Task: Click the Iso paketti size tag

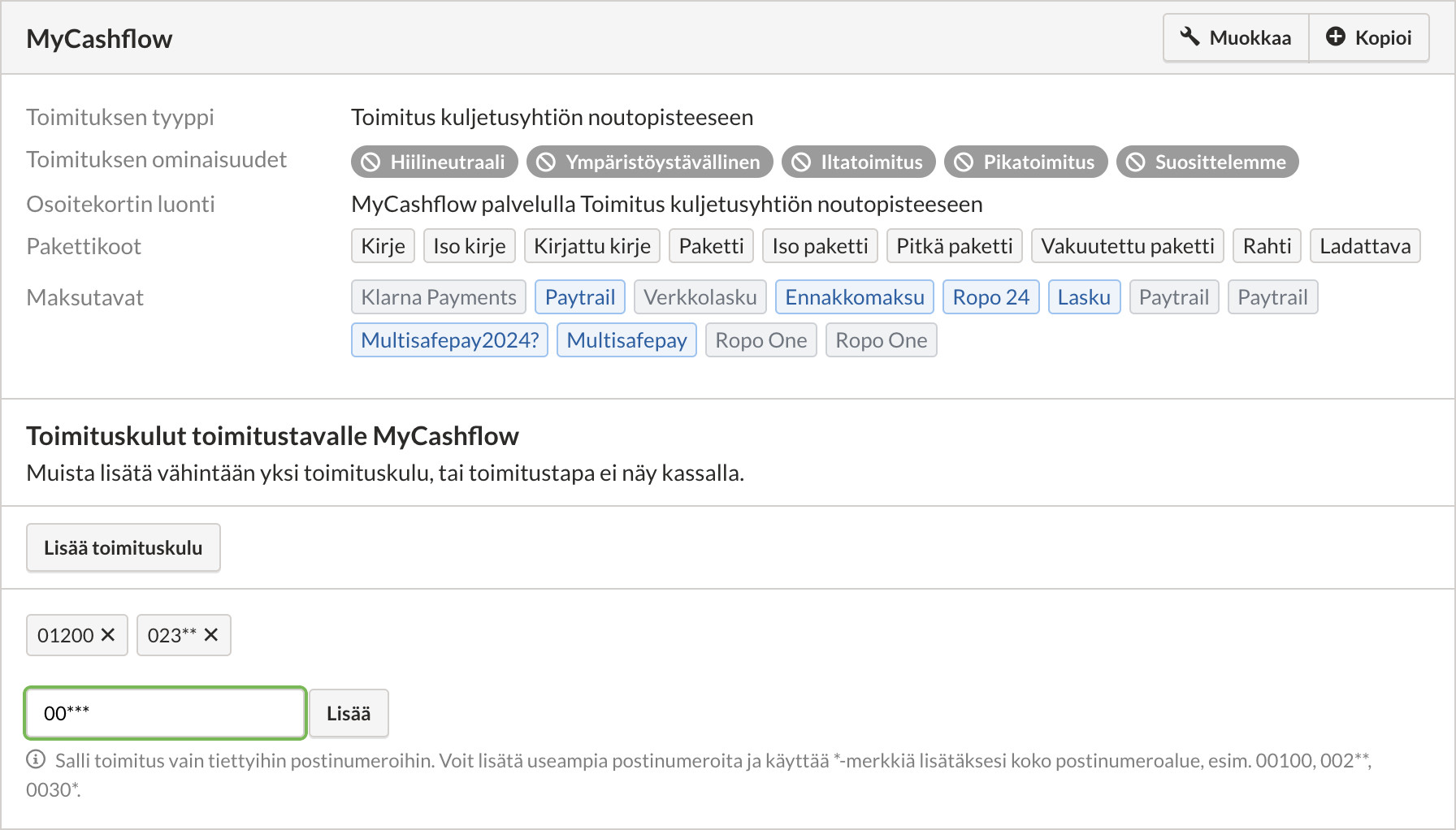Action: [821, 246]
